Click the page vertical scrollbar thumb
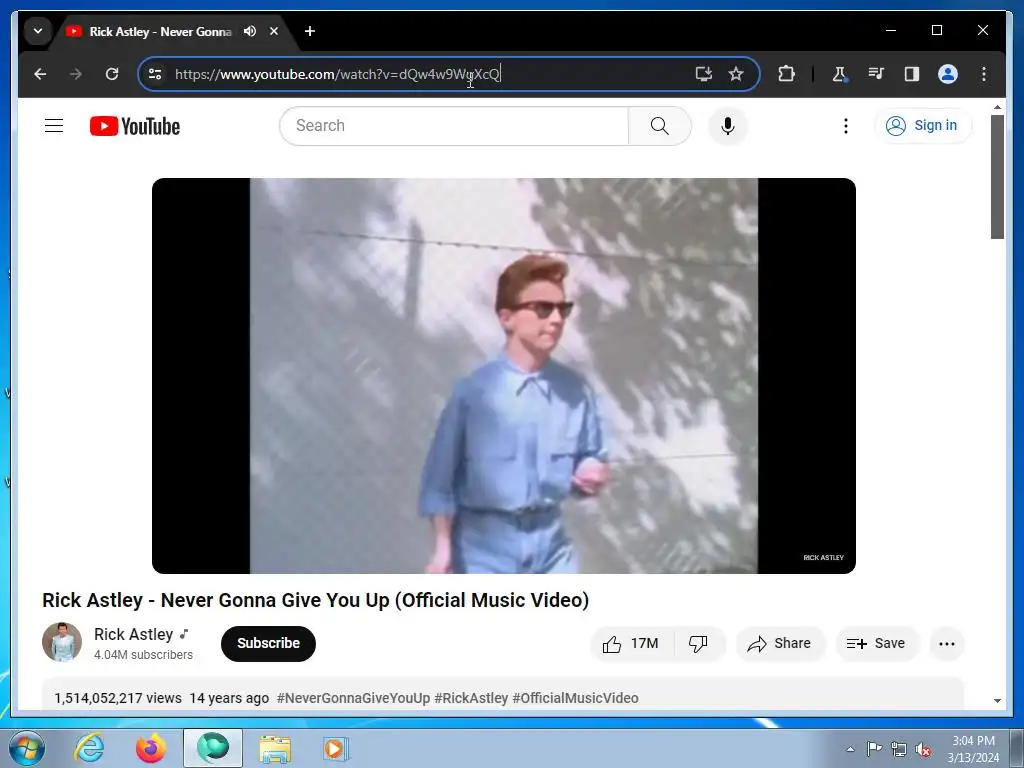1024x768 pixels. coord(997,177)
